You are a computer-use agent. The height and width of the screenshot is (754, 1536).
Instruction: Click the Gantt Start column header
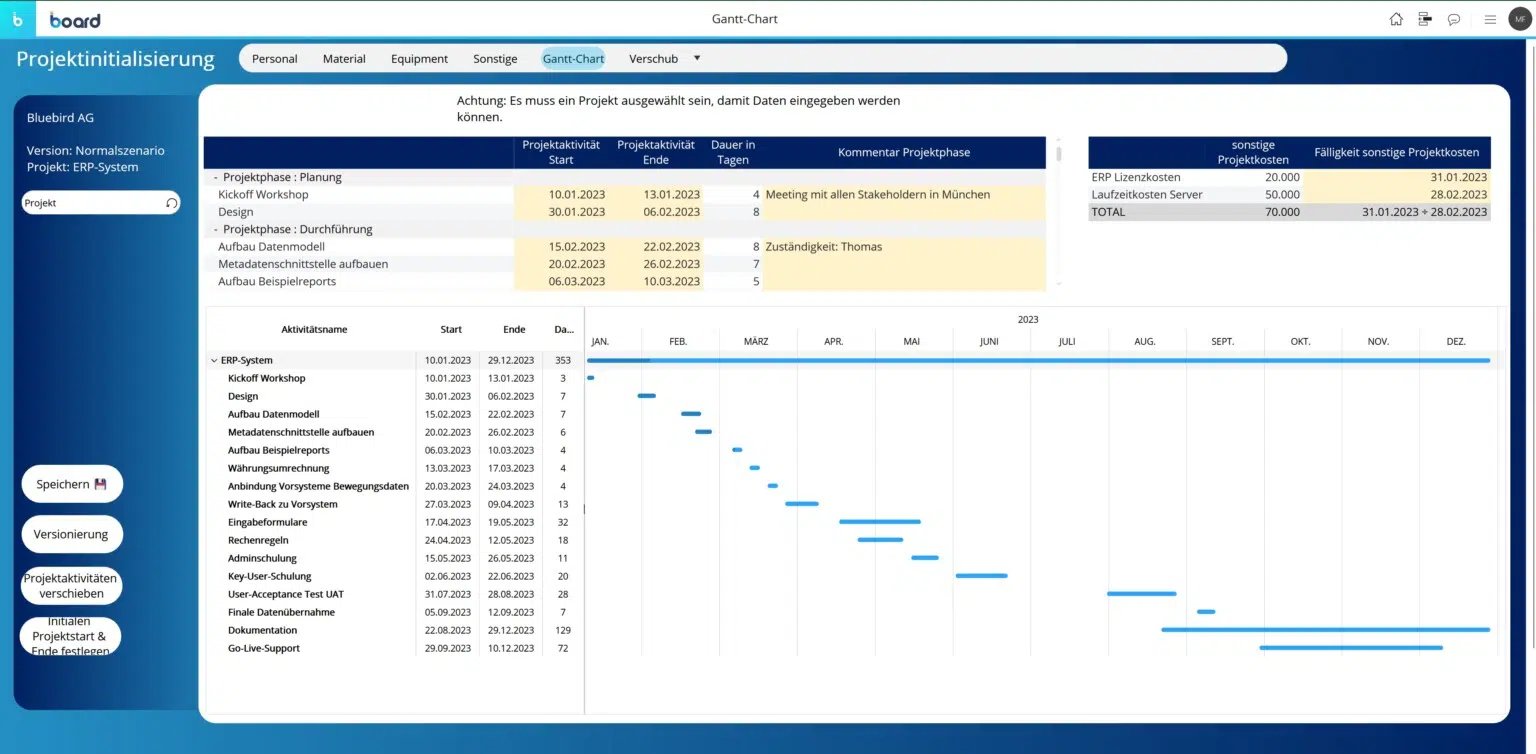click(451, 329)
